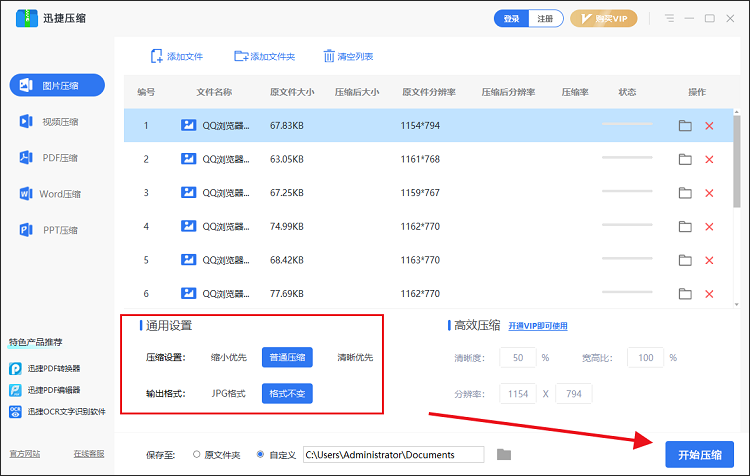Click the resolution width field 1154
This screenshot has height=476, width=750.
tap(518, 394)
